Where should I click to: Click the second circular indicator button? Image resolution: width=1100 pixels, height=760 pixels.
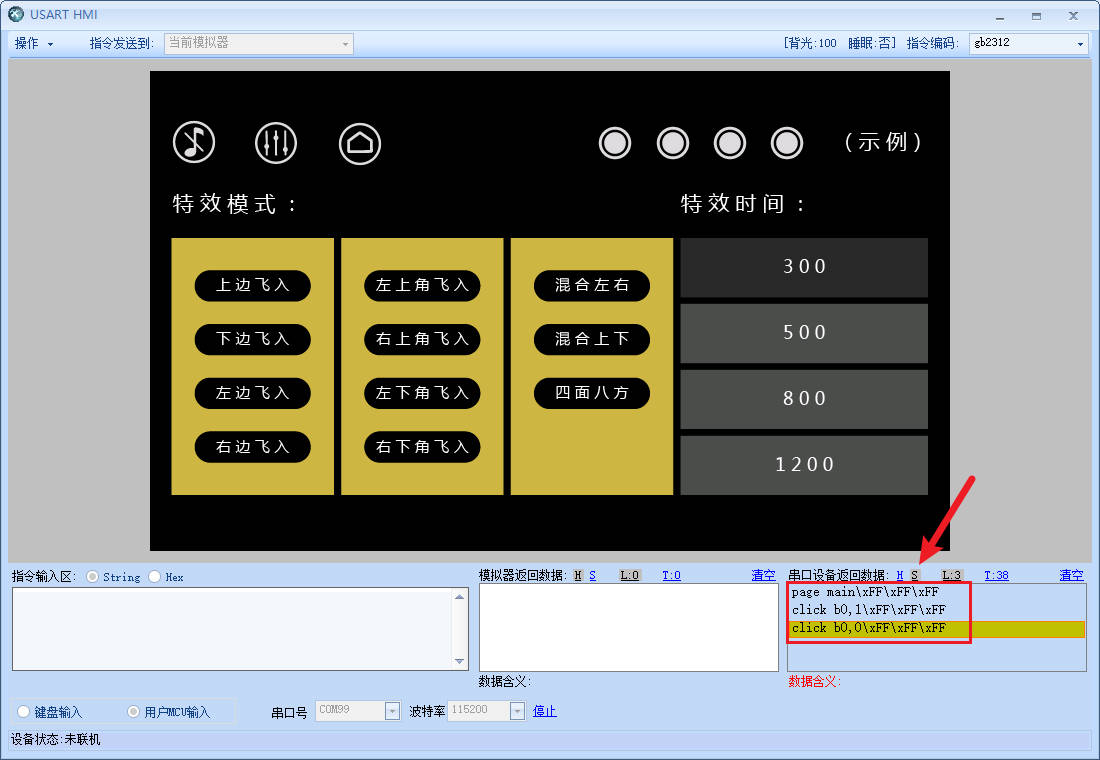click(673, 143)
